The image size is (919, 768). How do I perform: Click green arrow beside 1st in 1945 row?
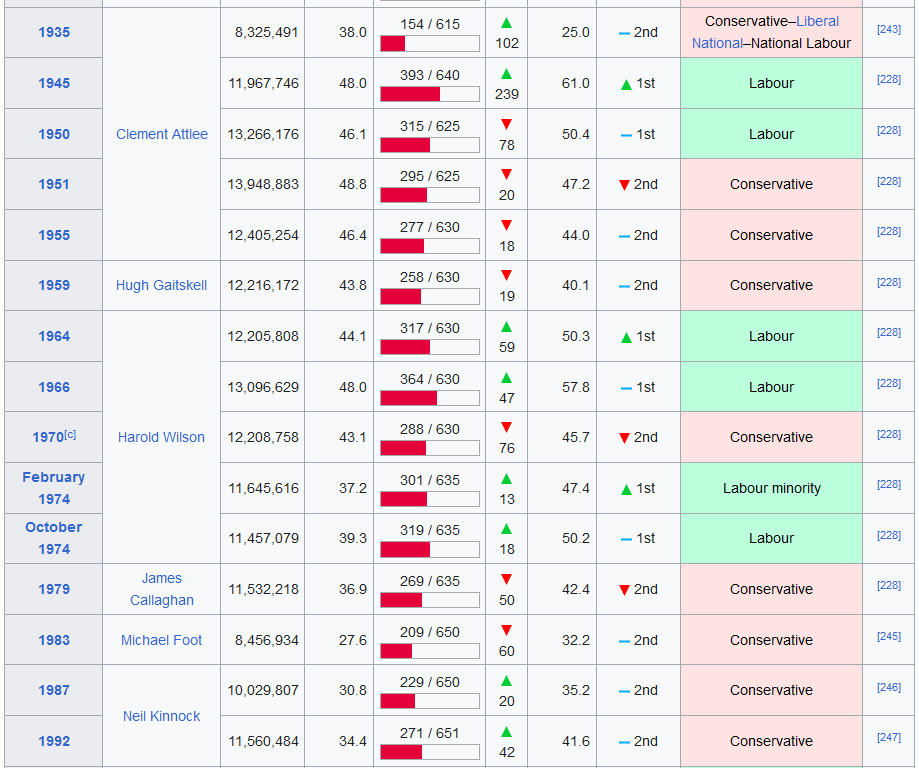pyautogui.click(x=626, y=85)
